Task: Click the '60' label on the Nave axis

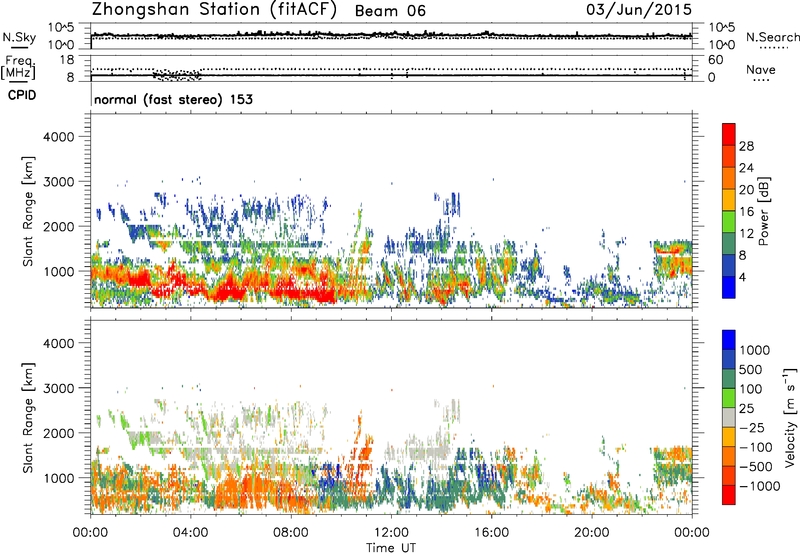Action: click(715, 60)
